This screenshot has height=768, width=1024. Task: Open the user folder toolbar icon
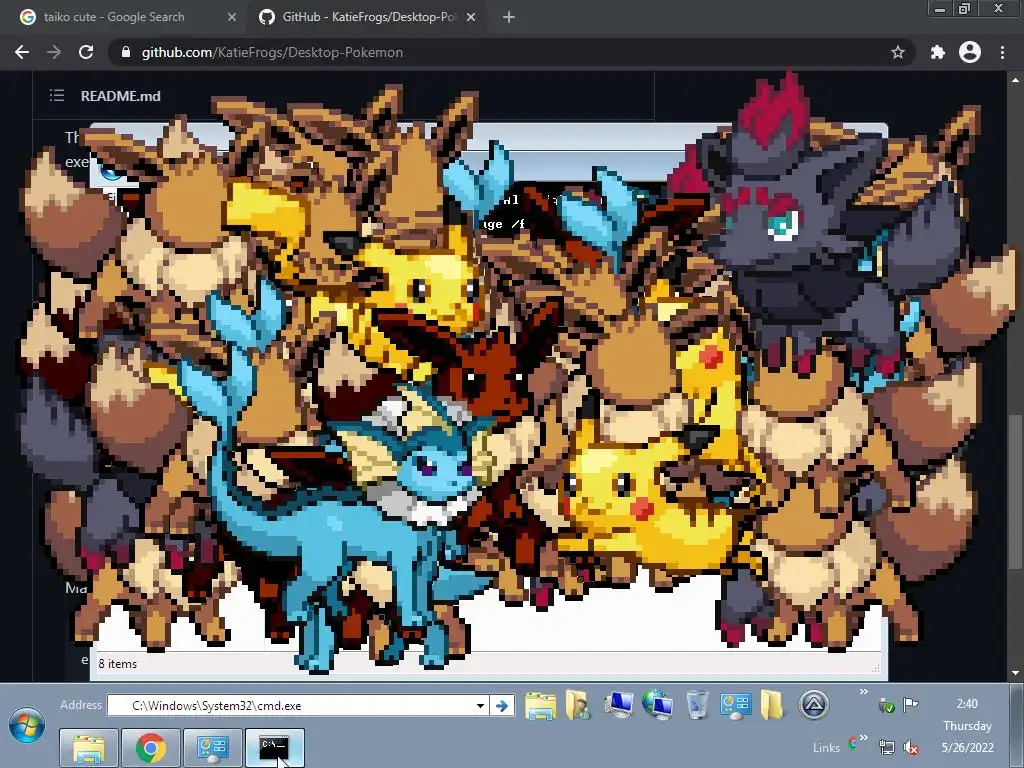click(x=579, y=705)
